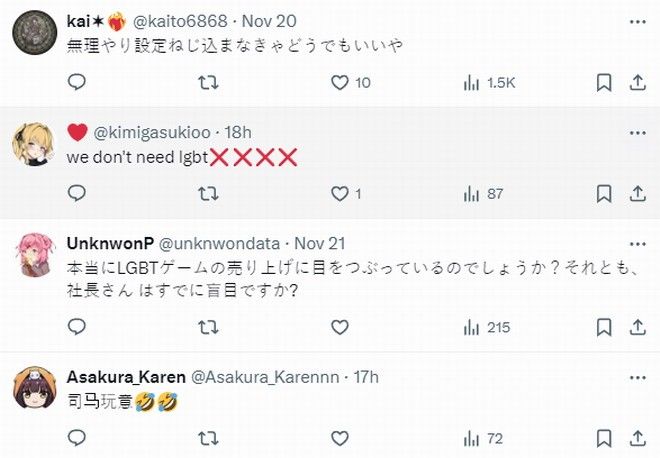Share kai's tweet
The width and height of the screenshot is (660, 458).
(634, 83)
